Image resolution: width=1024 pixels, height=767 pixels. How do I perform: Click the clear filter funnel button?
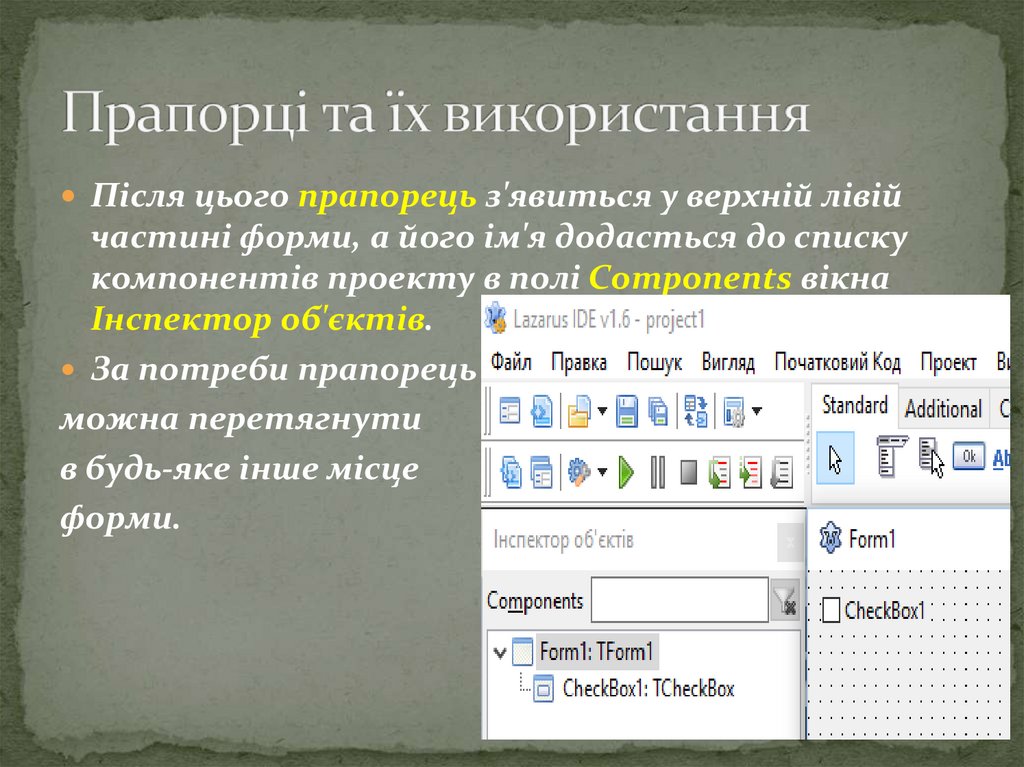click(784, 600)
